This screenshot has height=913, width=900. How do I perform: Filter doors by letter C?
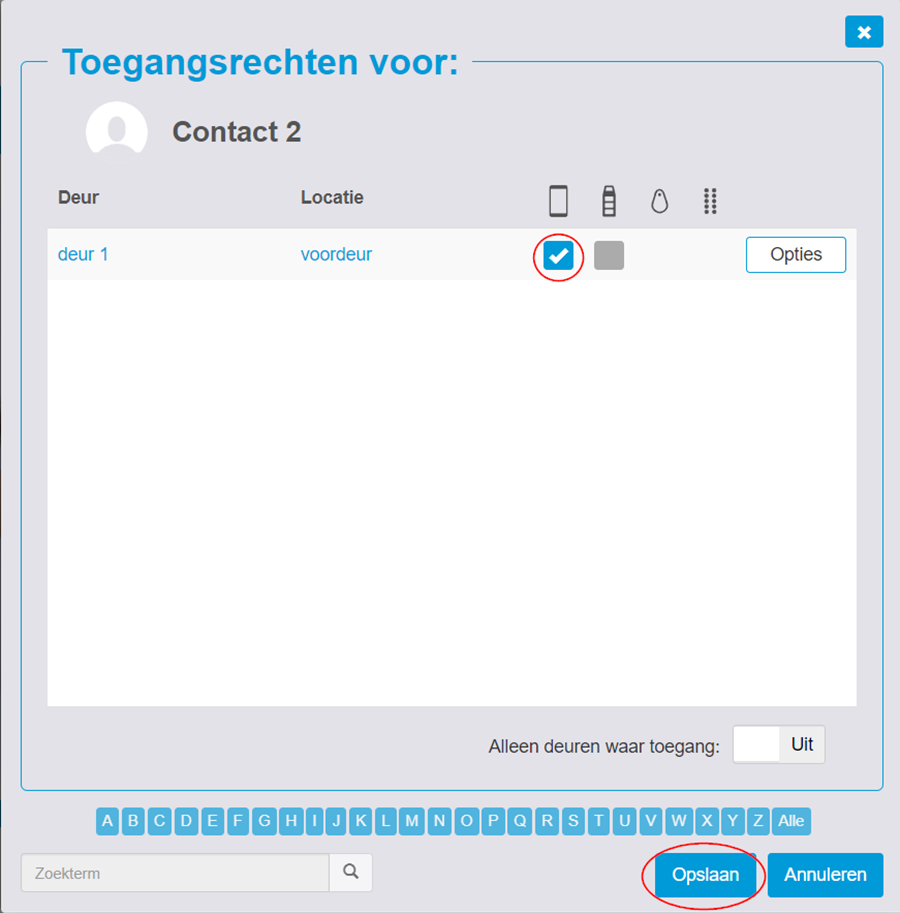(x=159, y=821)
